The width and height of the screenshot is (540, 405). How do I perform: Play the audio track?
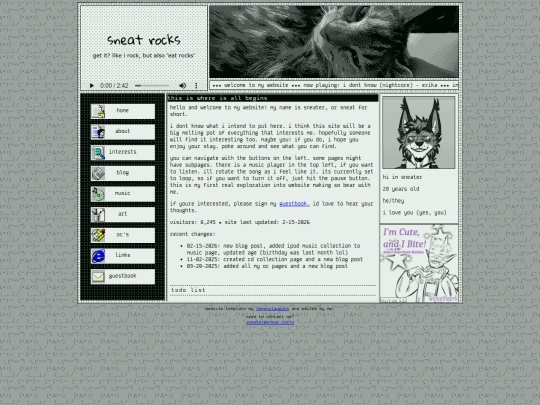pyautogui.click(x=92, y=85)
